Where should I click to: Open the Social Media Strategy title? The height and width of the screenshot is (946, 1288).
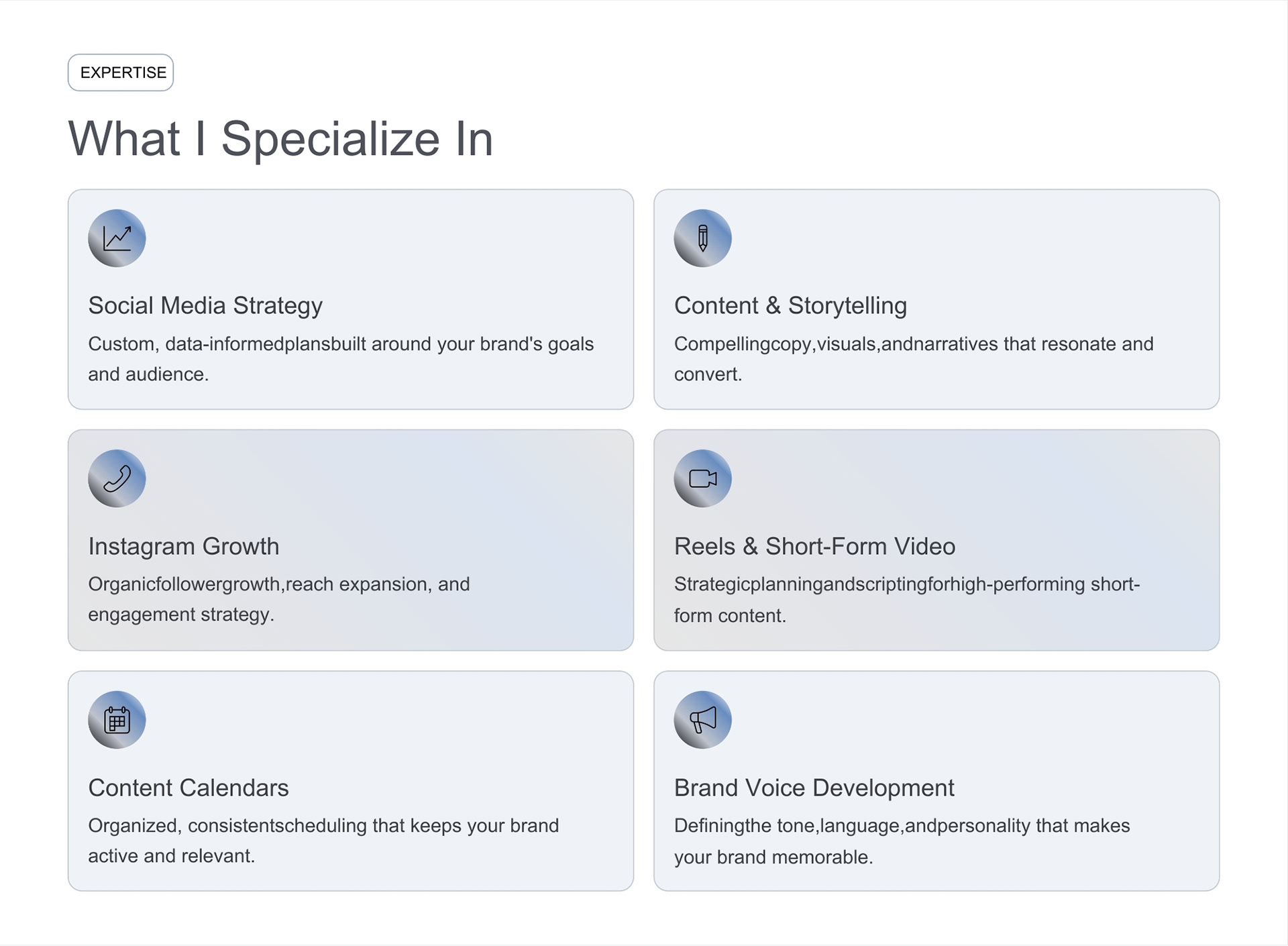(x=205, y=306)
